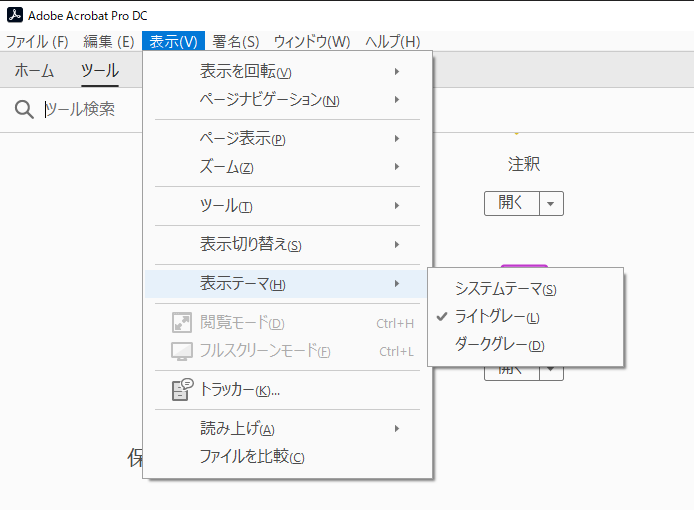The height and width of the screenshot is (510, 694).
Task: Choose ページ表示(P) menu item
Action: [287, 139]
